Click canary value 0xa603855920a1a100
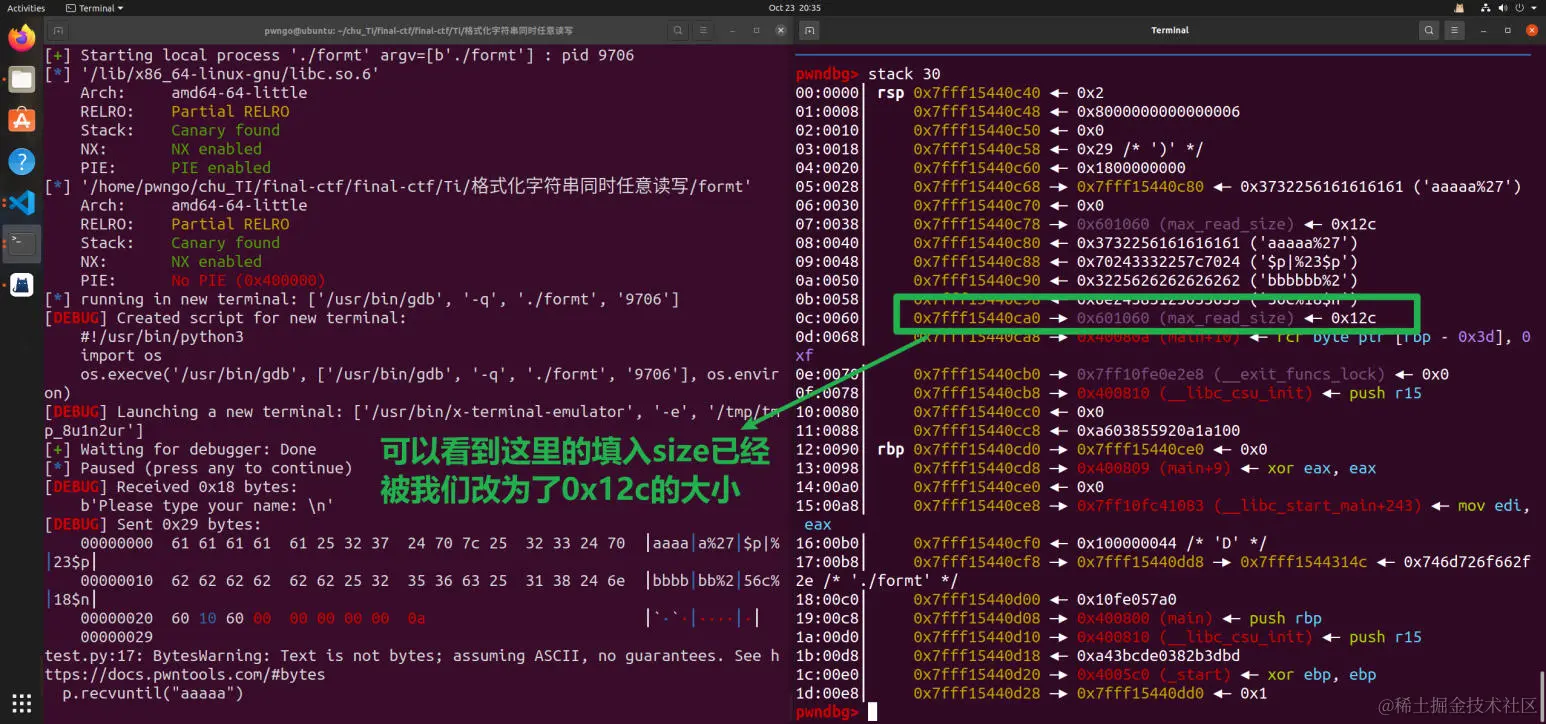 1158,431
